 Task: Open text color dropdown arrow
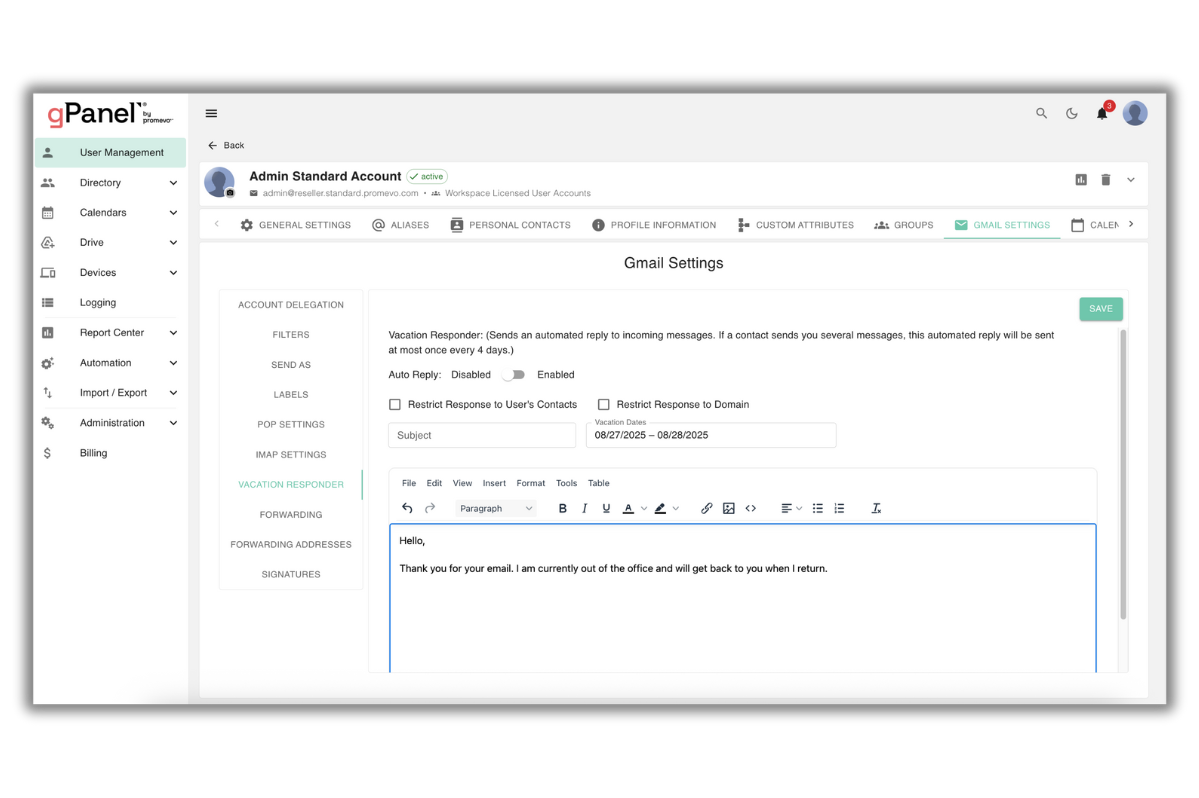644,508
